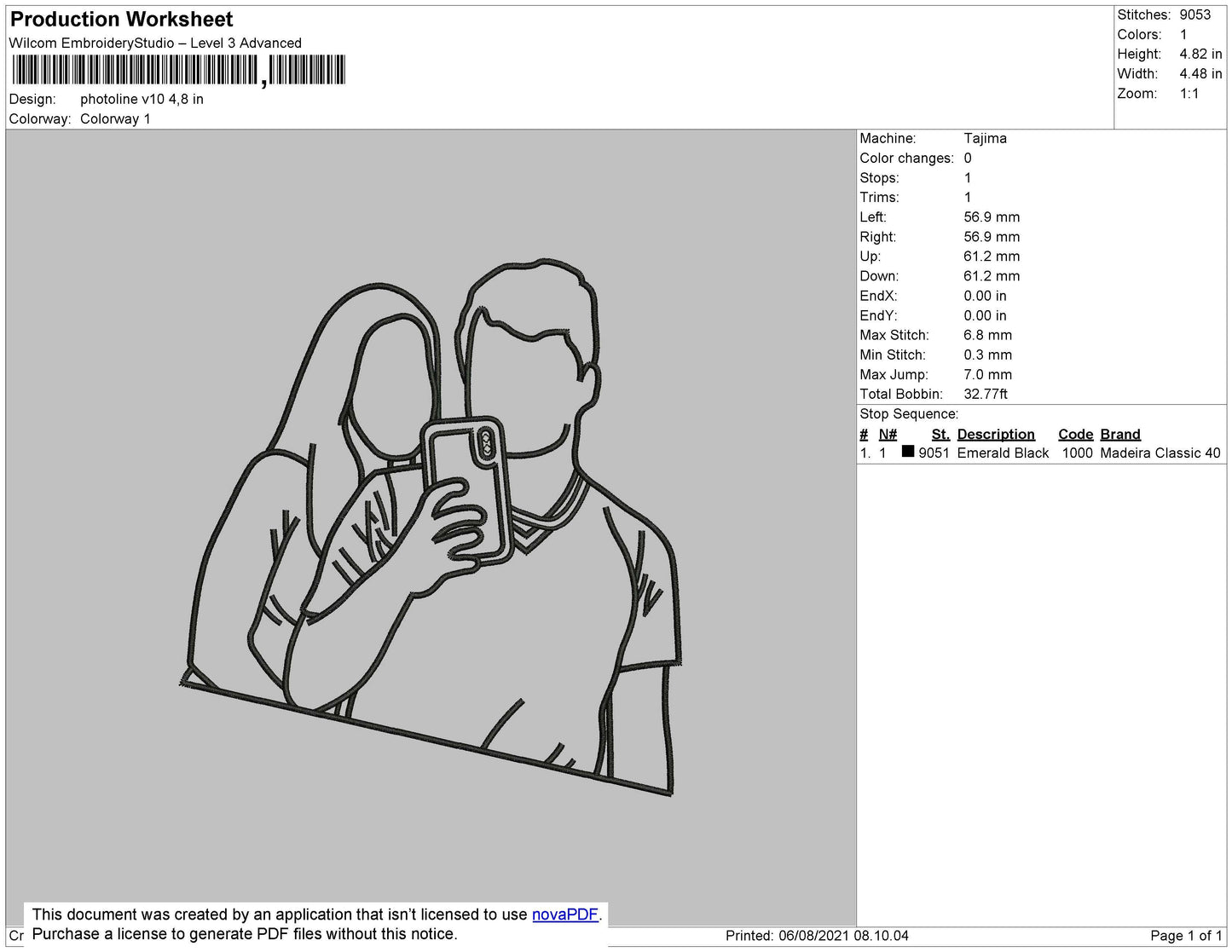Click the Max Jump value '7.0 mm'
The image size is (1232, 952).
click(x=988, y=374)
